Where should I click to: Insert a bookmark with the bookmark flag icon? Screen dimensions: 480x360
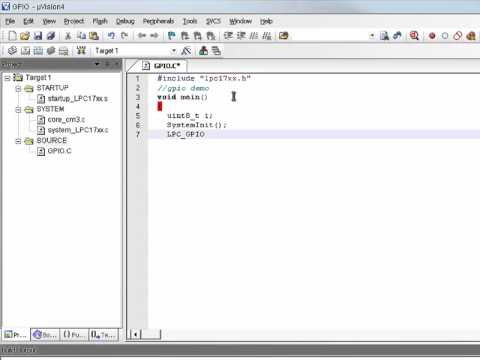172,36
